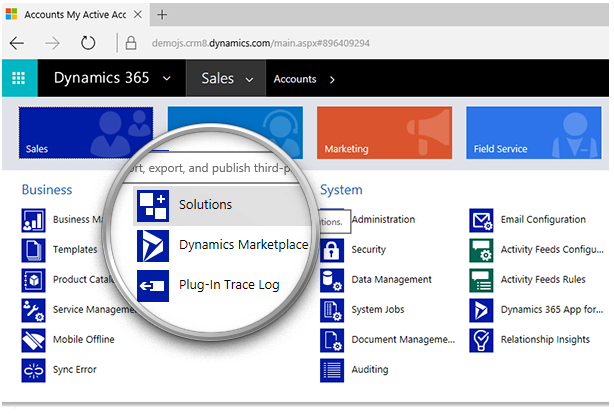614x414 pixels.
Task: Open the Plug-In Trace Log link
Action: click(229, 285)
